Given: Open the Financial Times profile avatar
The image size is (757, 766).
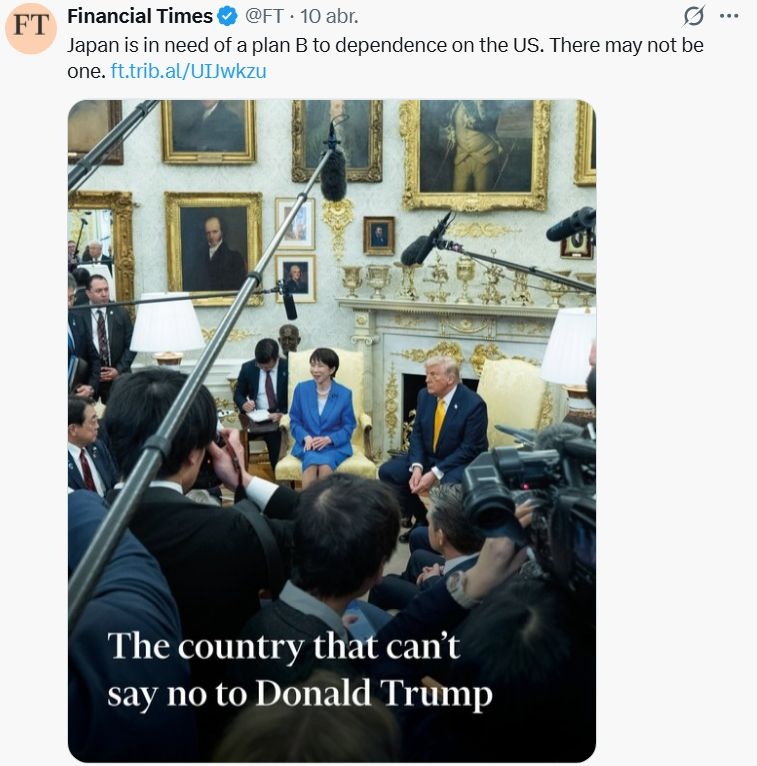Looking at the screenshot, I should (x=30, y=27).
